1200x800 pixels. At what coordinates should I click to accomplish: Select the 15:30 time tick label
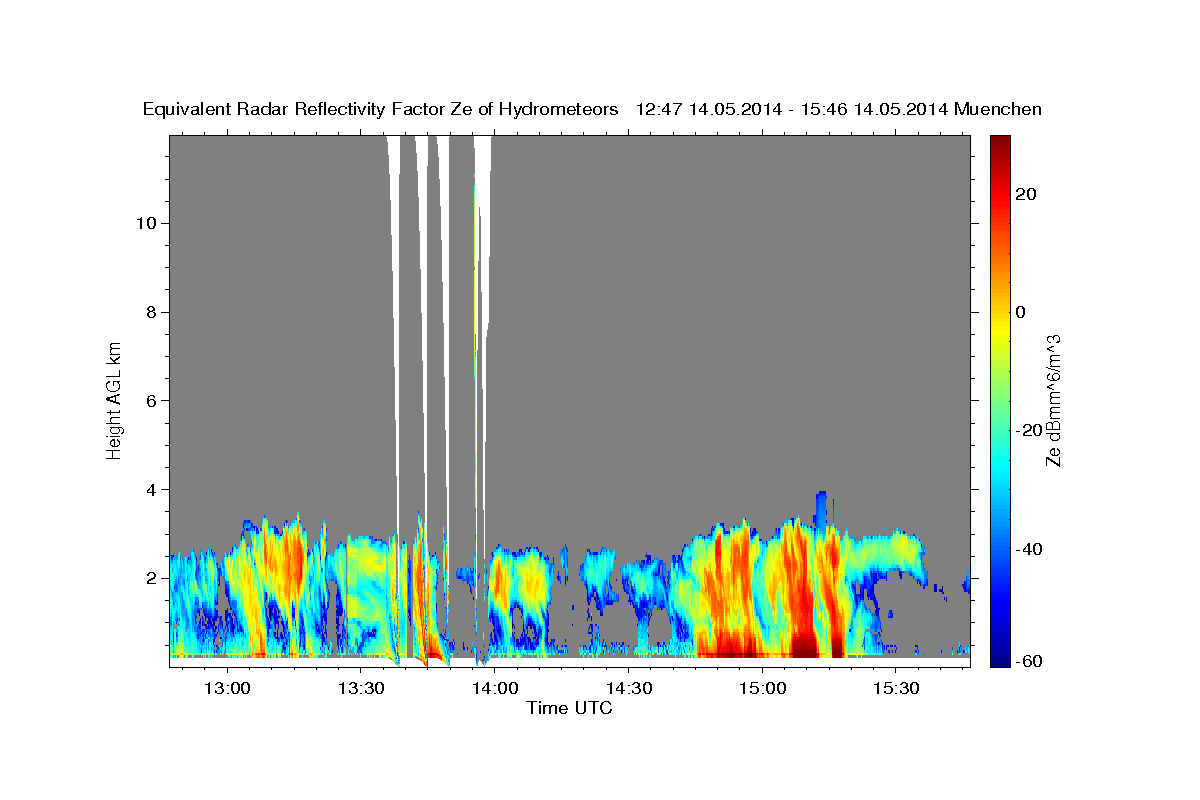pyautogui.click(x=897, y=688)
